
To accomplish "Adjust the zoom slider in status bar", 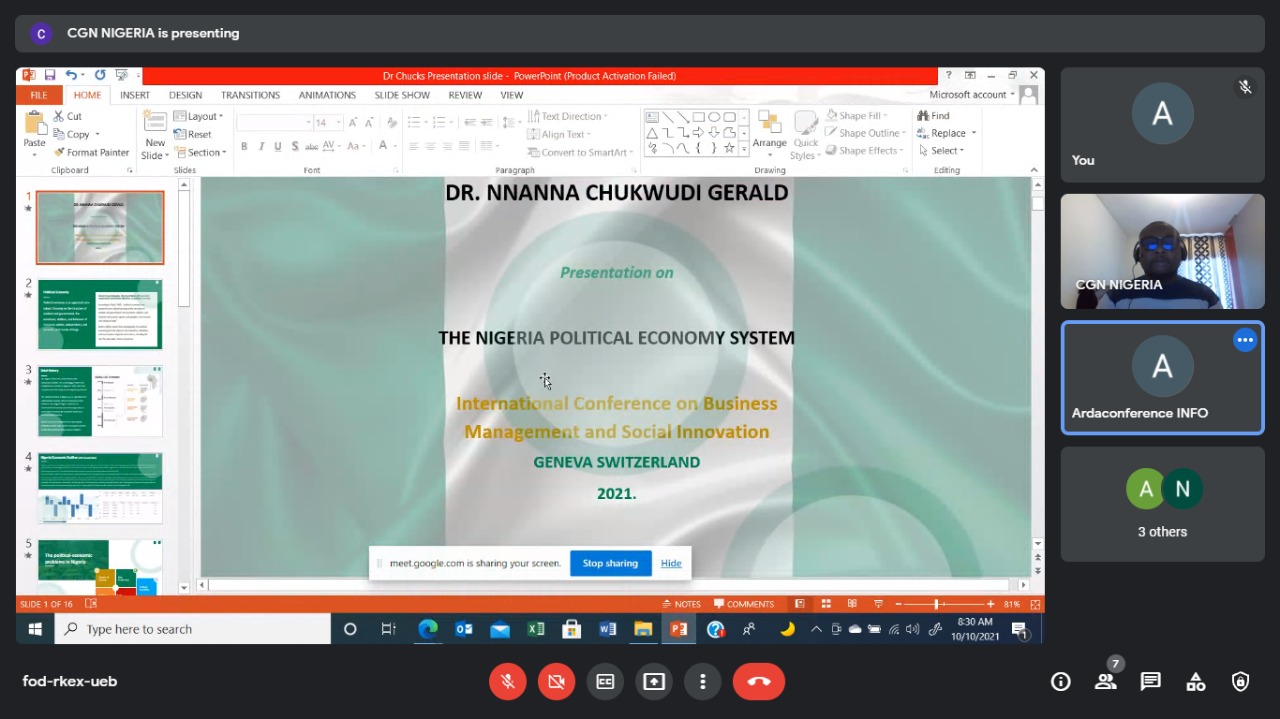I will click(937, 604).
